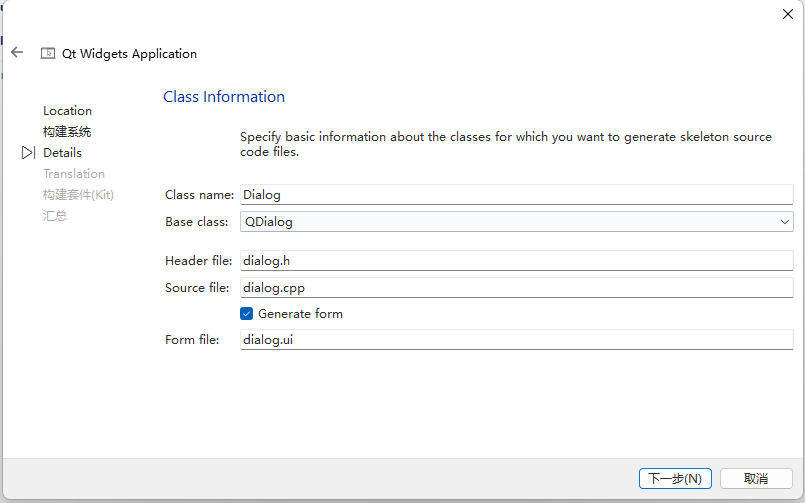The height and width of the screenshot is (503, 805).
Task: Click the Specify basic information description text
Action: click(506, 144)
